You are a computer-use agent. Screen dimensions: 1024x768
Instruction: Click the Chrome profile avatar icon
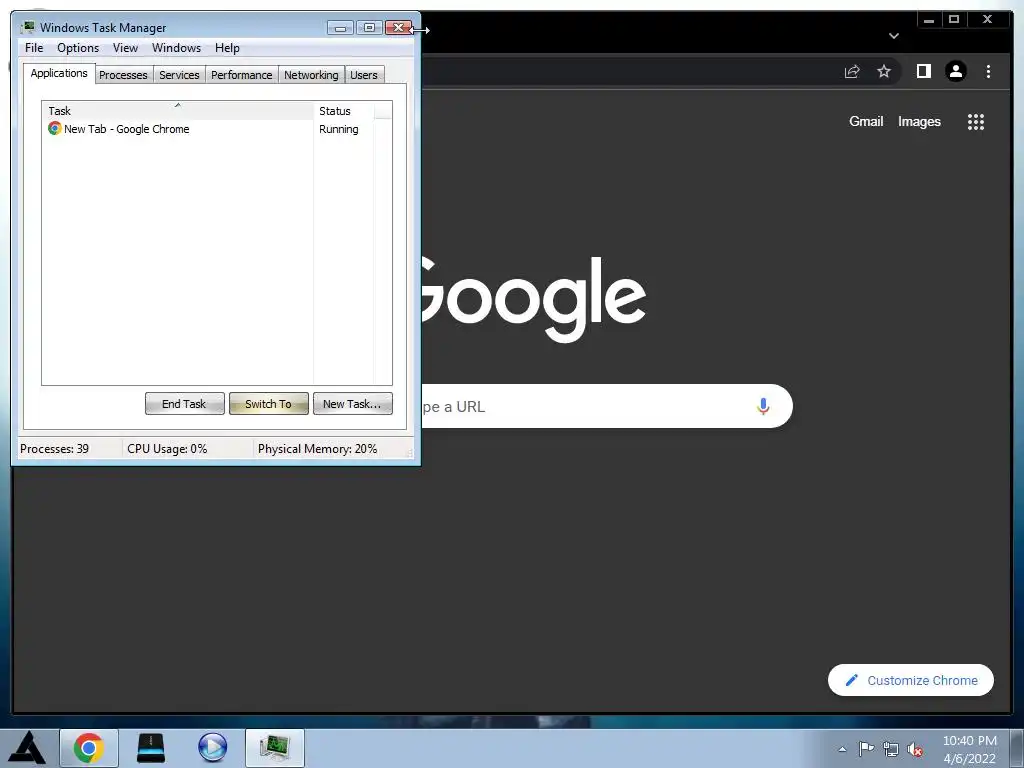[x=956, y=71]
